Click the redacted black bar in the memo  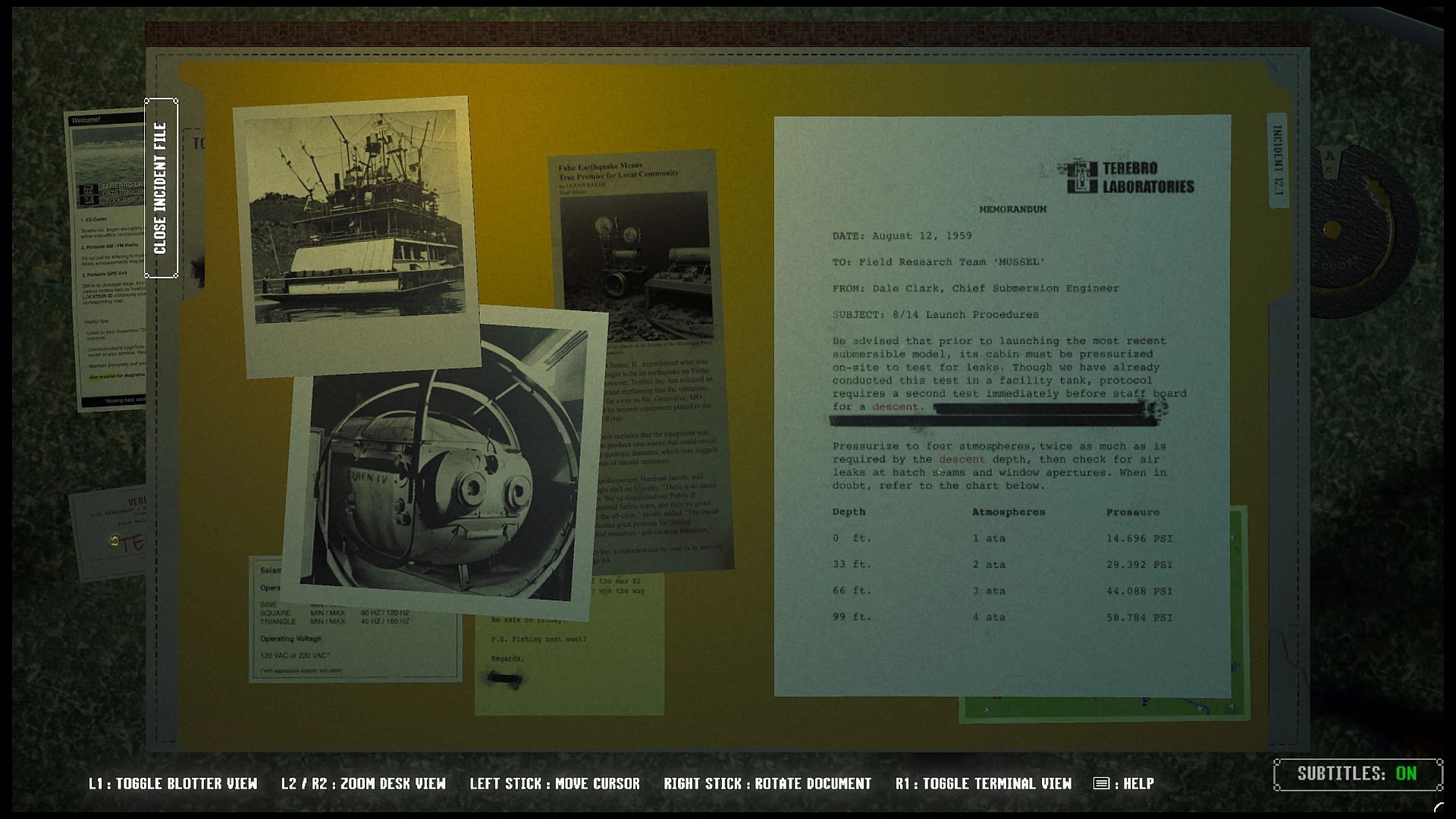click(x=1039, y=409)
